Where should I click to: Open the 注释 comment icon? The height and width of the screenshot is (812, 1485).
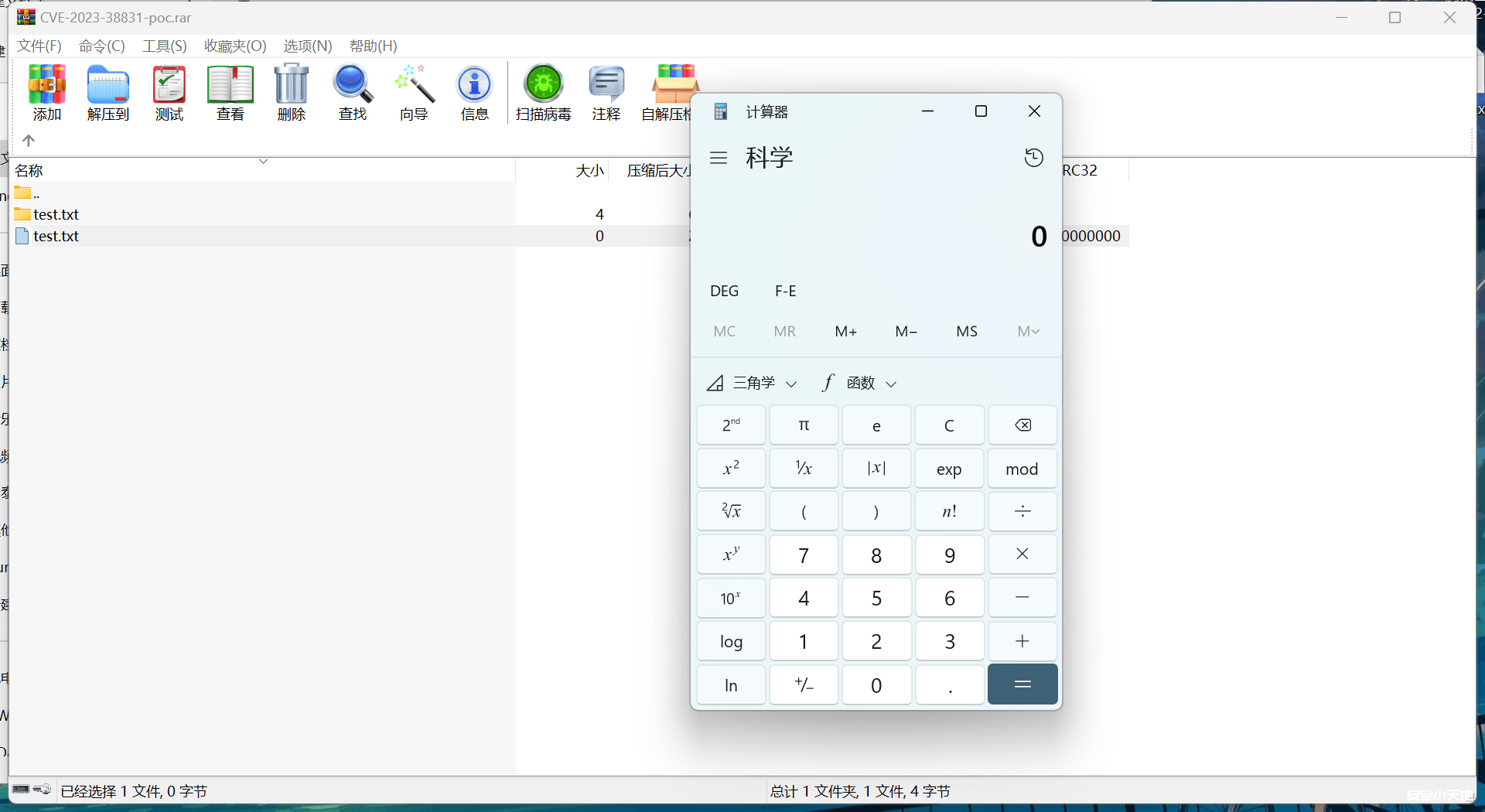606,92
